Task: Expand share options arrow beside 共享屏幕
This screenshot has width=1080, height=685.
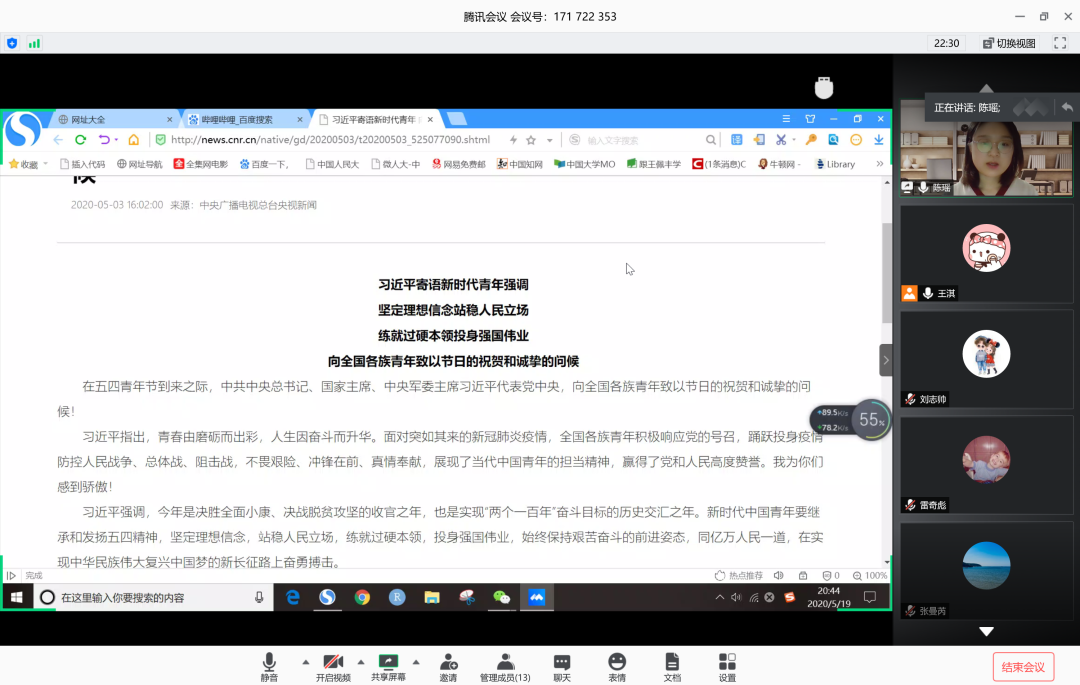Action: click(x=416, y=662)
